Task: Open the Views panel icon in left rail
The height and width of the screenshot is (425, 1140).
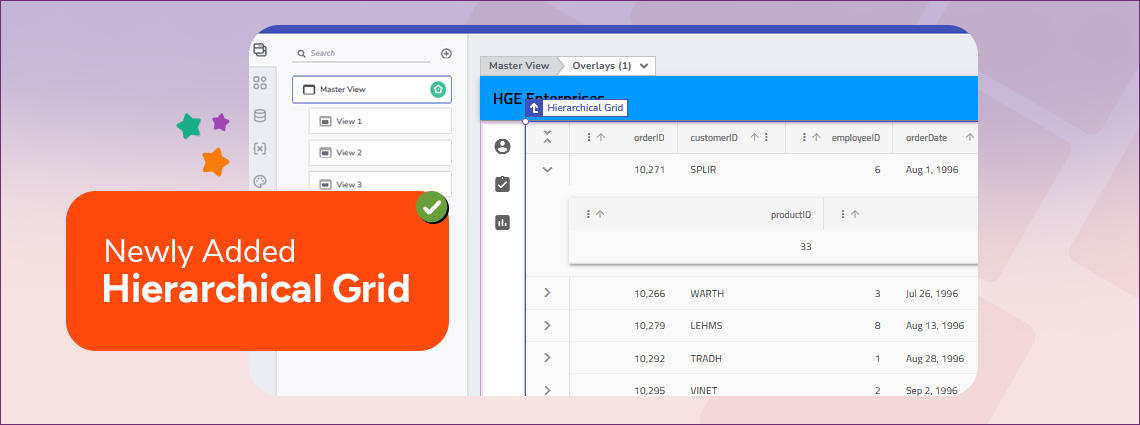Action: point(260,50)
